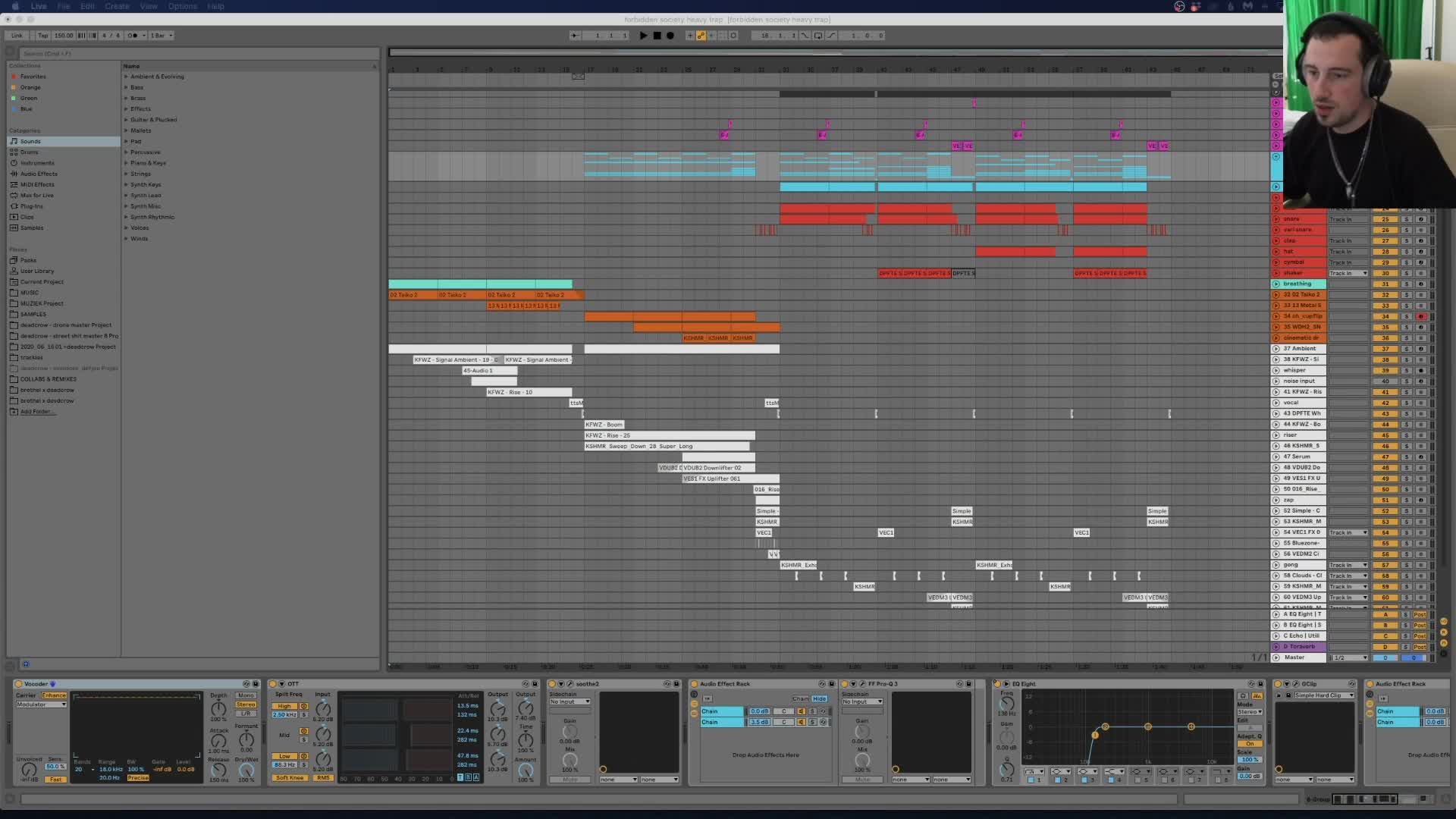Viewport: 1456px width, 819px height.
Task: Click the Follow playback arrow button
Action: 575,36
